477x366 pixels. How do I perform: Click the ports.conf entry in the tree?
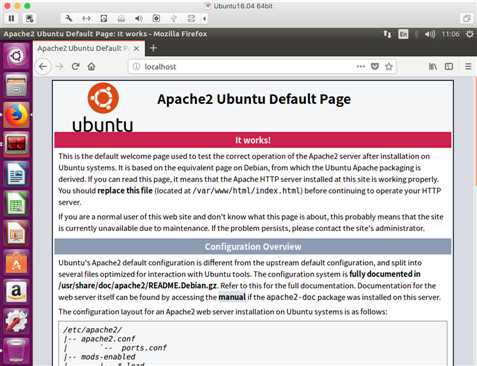(x=144, y=348)
